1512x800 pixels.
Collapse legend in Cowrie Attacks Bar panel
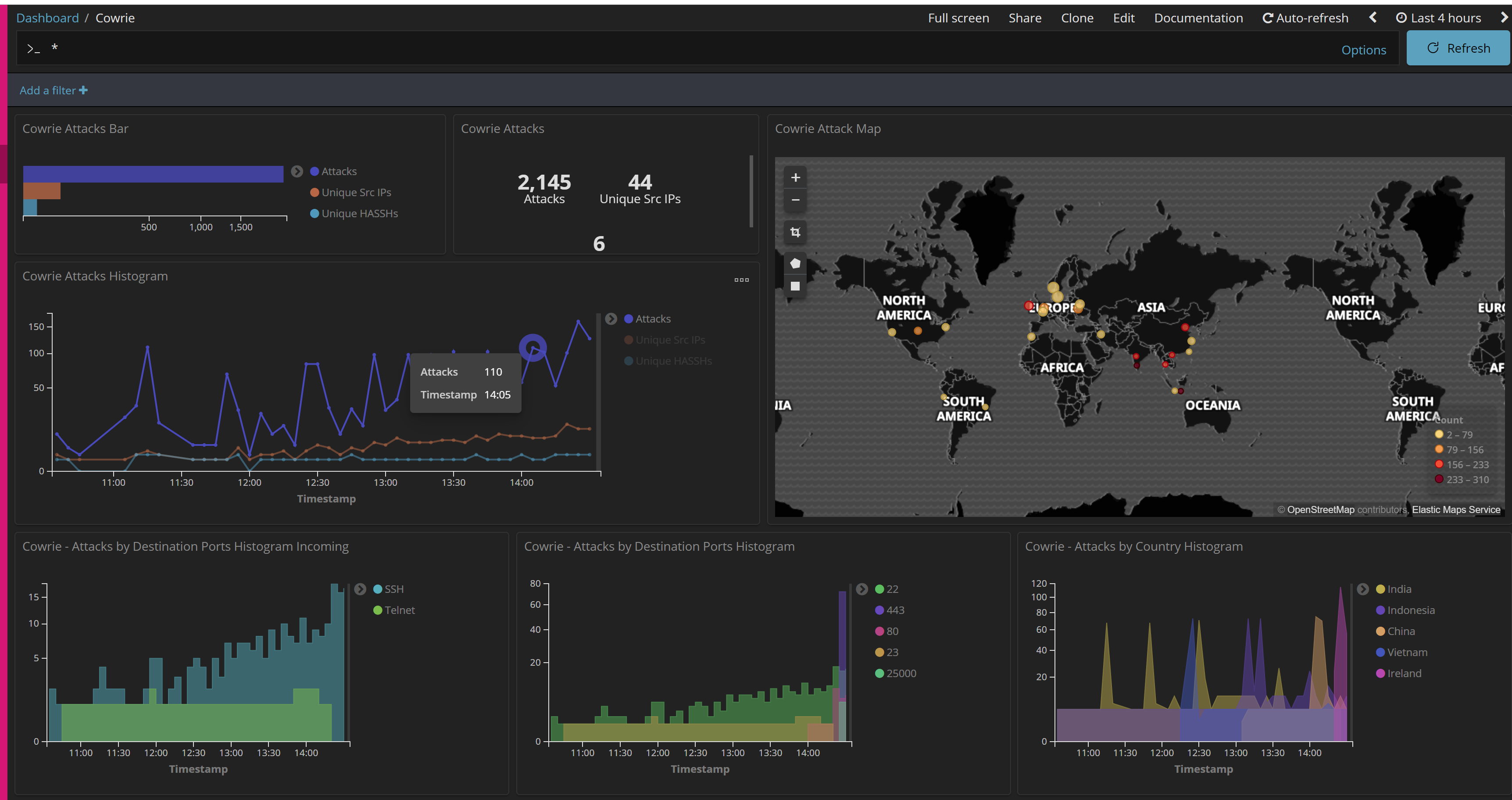297,172
